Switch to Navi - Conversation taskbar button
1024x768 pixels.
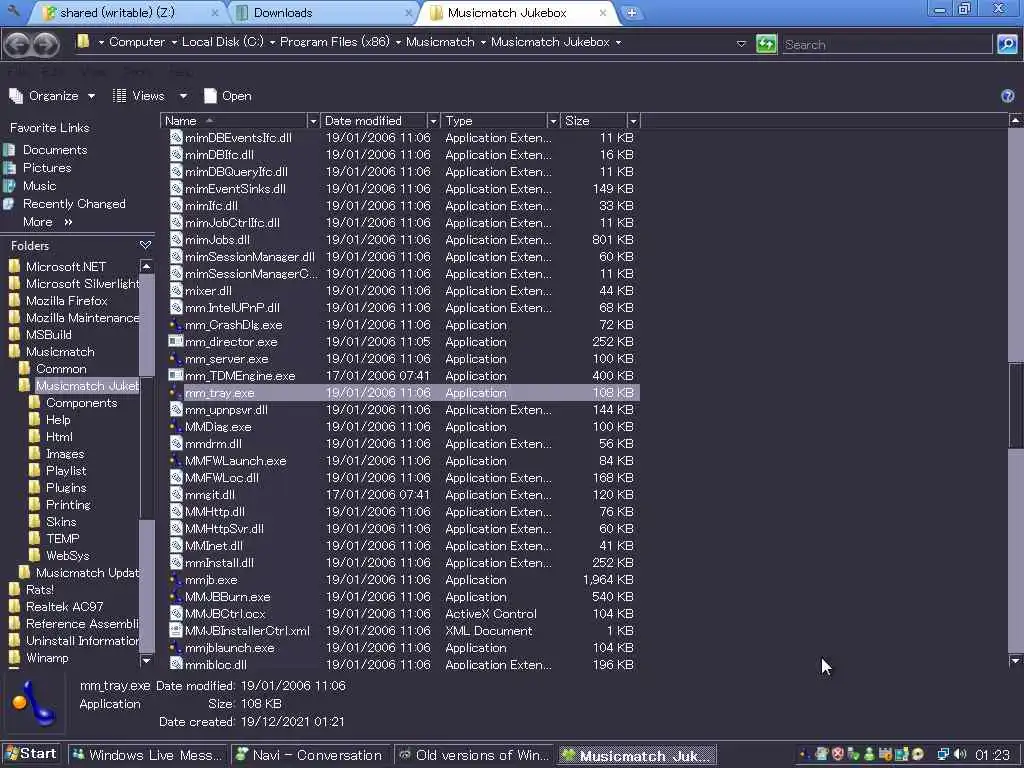point(310,755)
